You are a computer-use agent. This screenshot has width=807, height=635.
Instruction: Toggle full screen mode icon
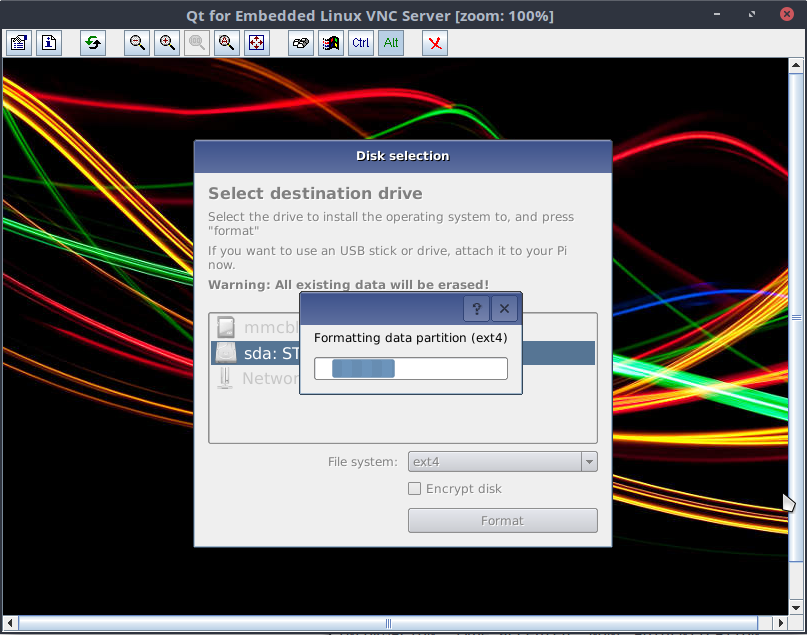tap(257, 43)
